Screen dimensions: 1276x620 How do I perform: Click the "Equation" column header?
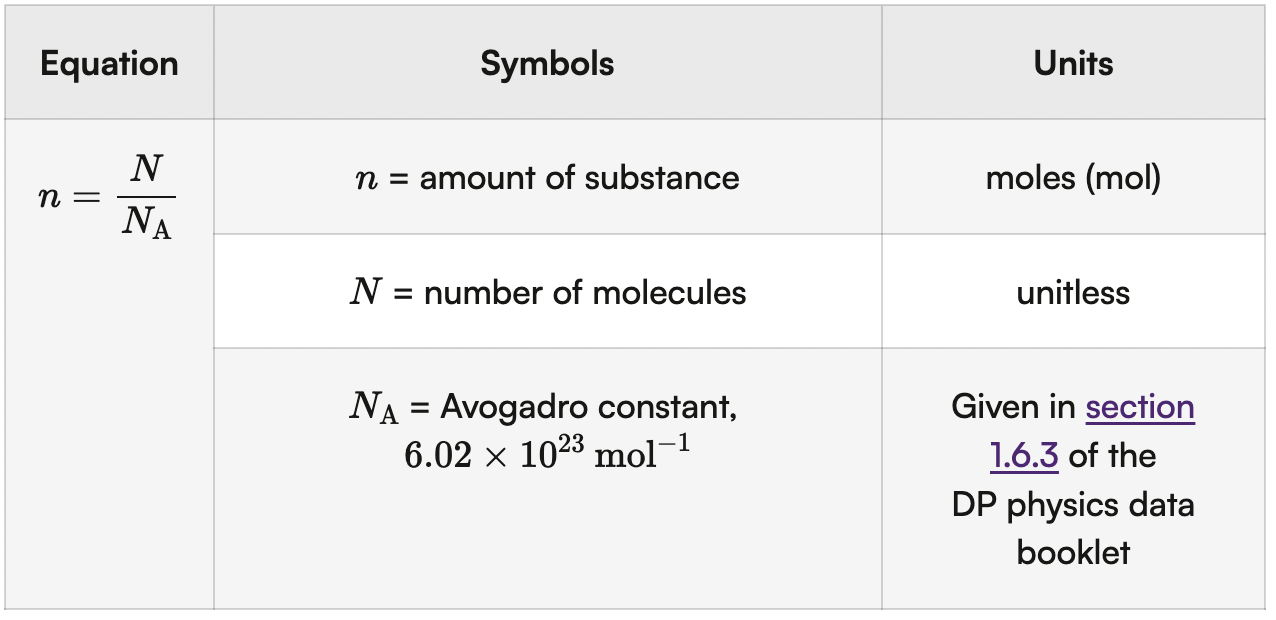(109, 64)
